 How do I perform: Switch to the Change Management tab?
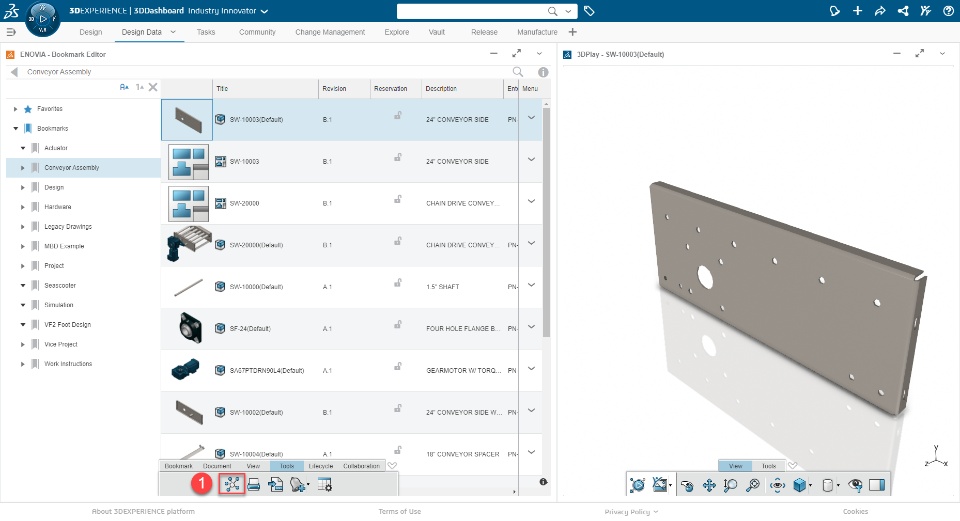[330, 32]
